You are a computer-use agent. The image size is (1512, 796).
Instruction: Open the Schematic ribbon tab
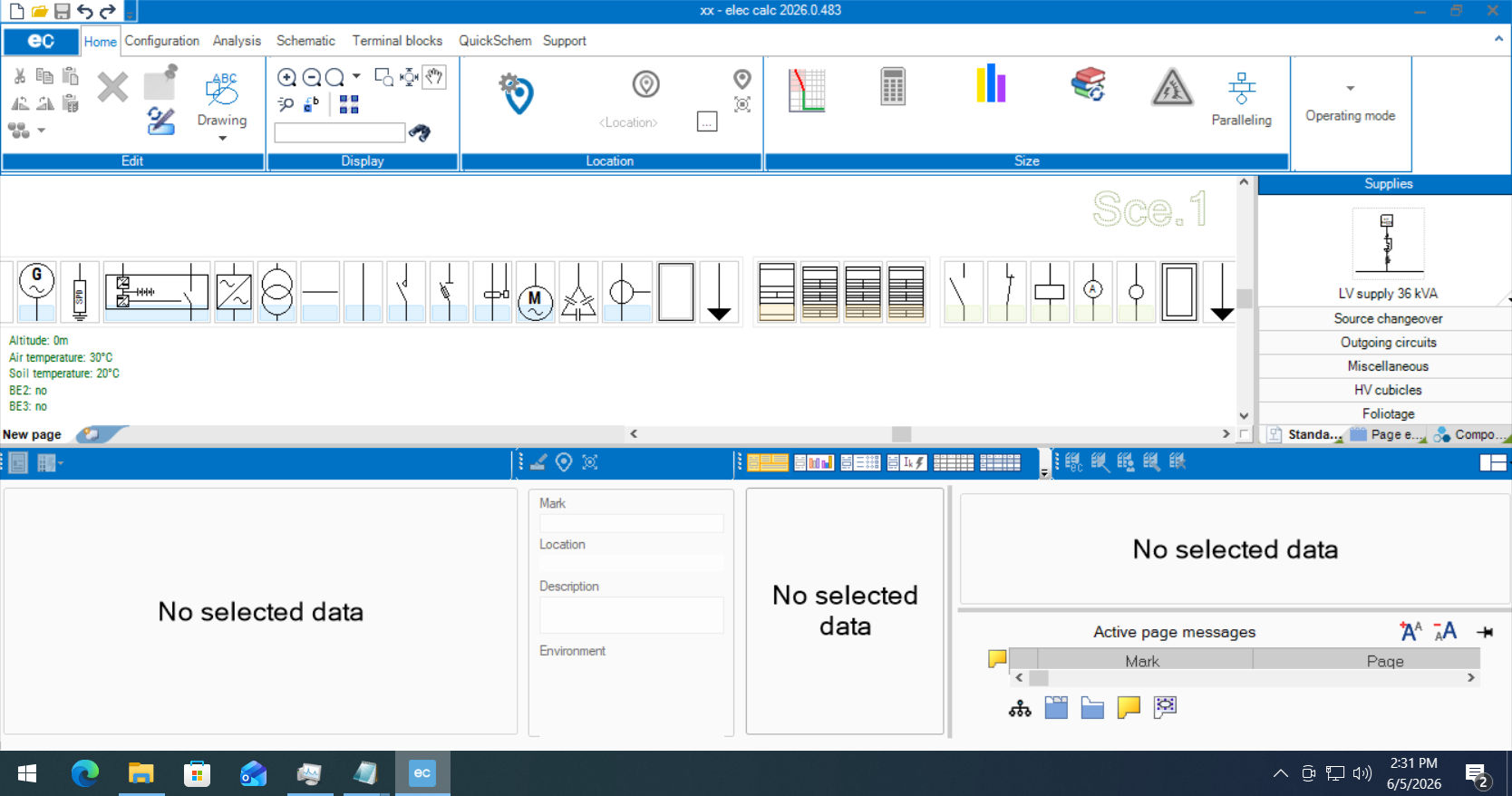coord(305,41)
